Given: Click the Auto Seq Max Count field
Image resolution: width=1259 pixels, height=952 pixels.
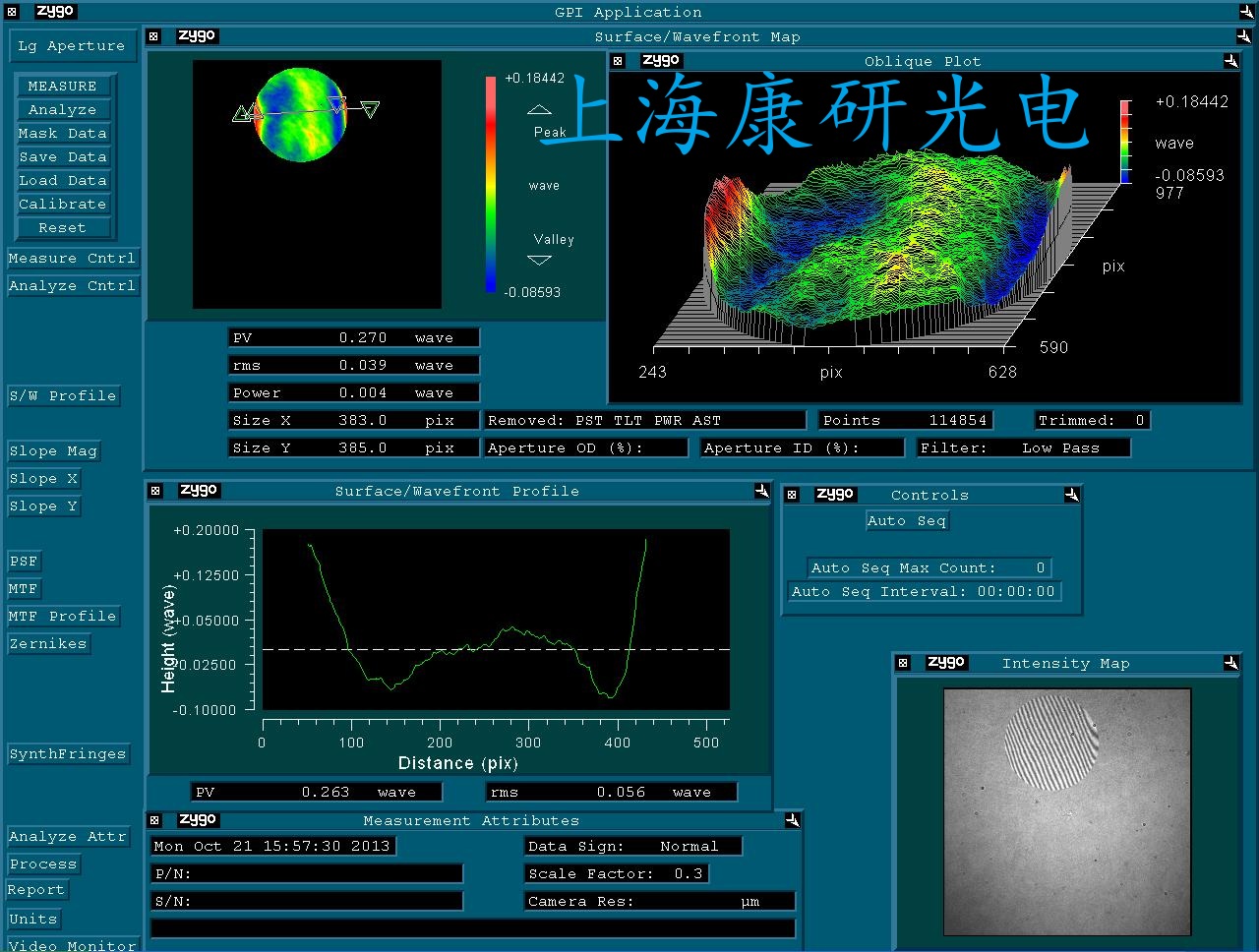Looking at the screenshot, I should [x=929, y=567].
